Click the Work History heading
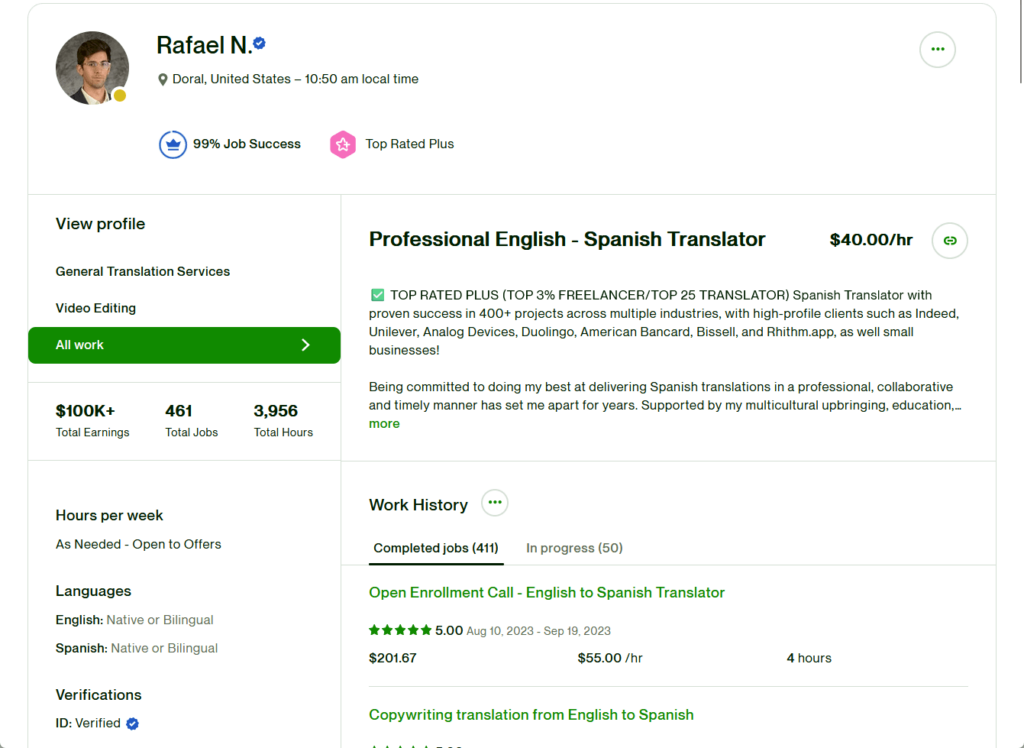Screen dimensions: 1024x748 pyautogui.click(x=418, y=505)
